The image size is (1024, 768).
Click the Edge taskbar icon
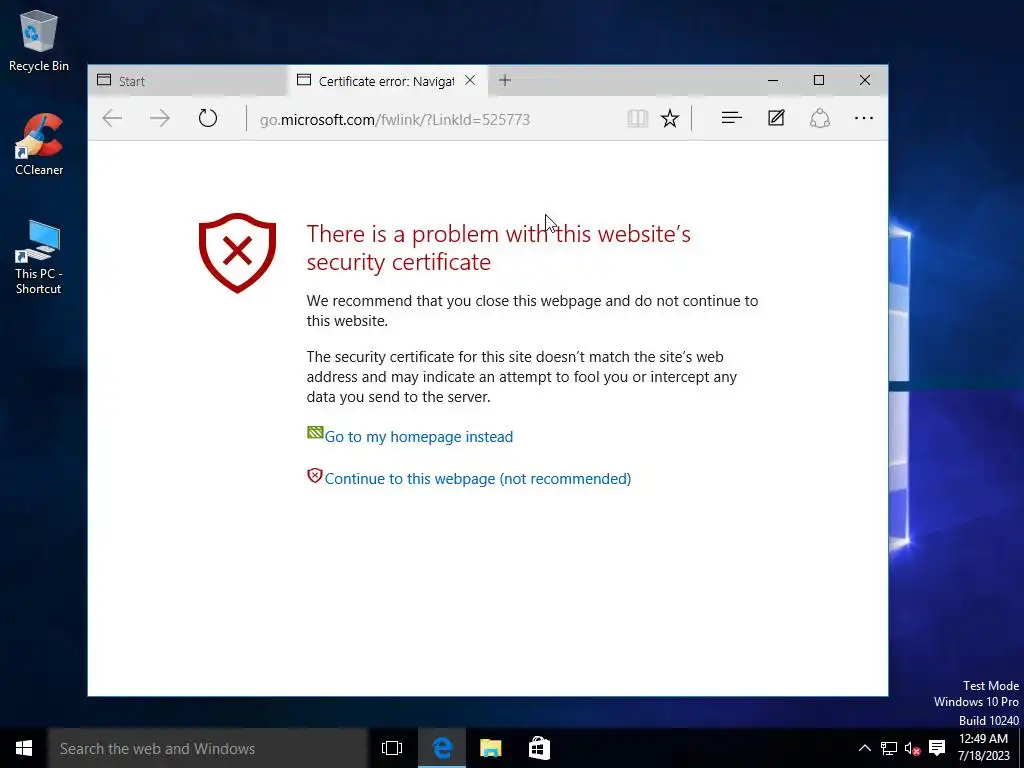(442, 748)
